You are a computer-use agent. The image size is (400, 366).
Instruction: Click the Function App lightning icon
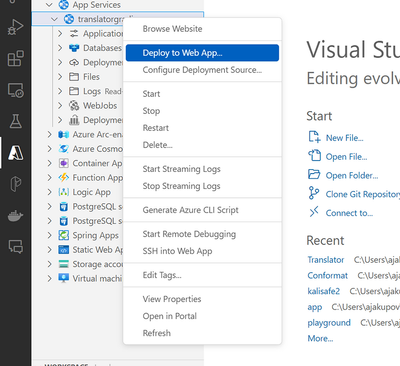click(x=63, y=178)
